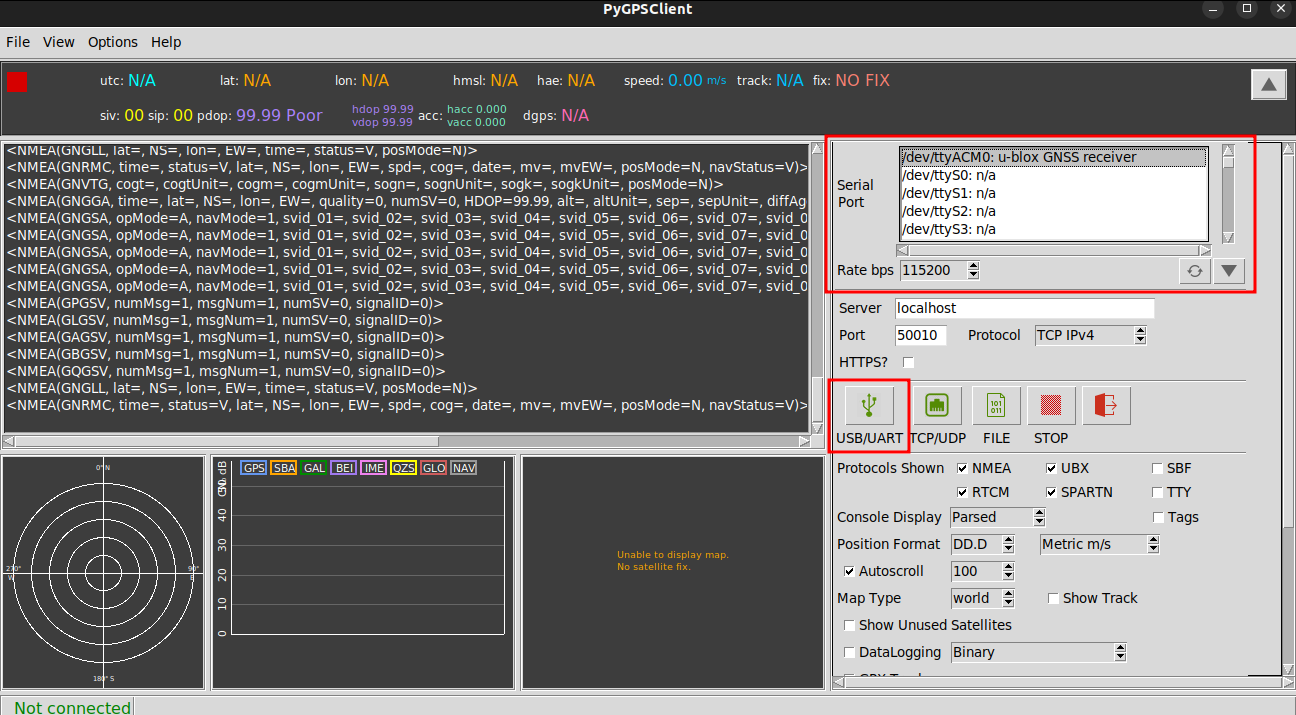Click the GPGSV console line
The width and height of the screenshot is (1296, 715).
pyautogui.click(x=225, y=303)
